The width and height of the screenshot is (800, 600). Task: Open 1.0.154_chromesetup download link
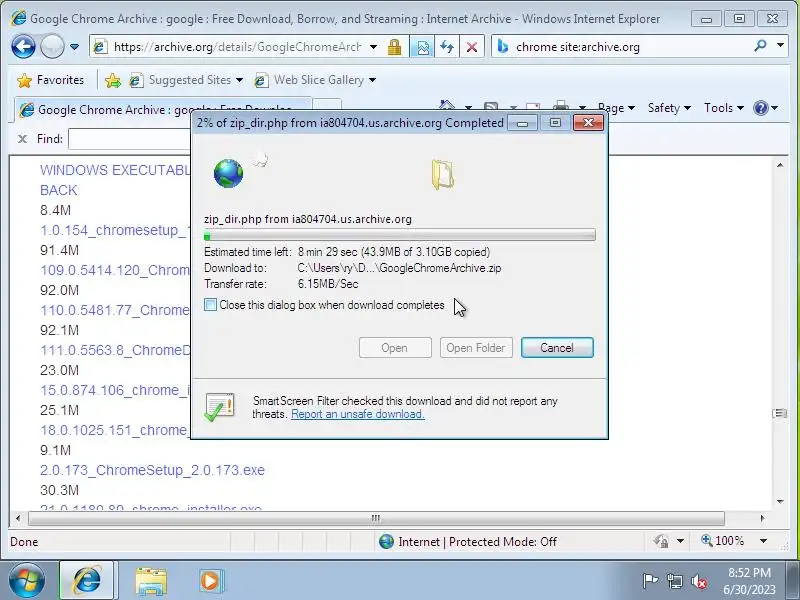click(115, 230)
